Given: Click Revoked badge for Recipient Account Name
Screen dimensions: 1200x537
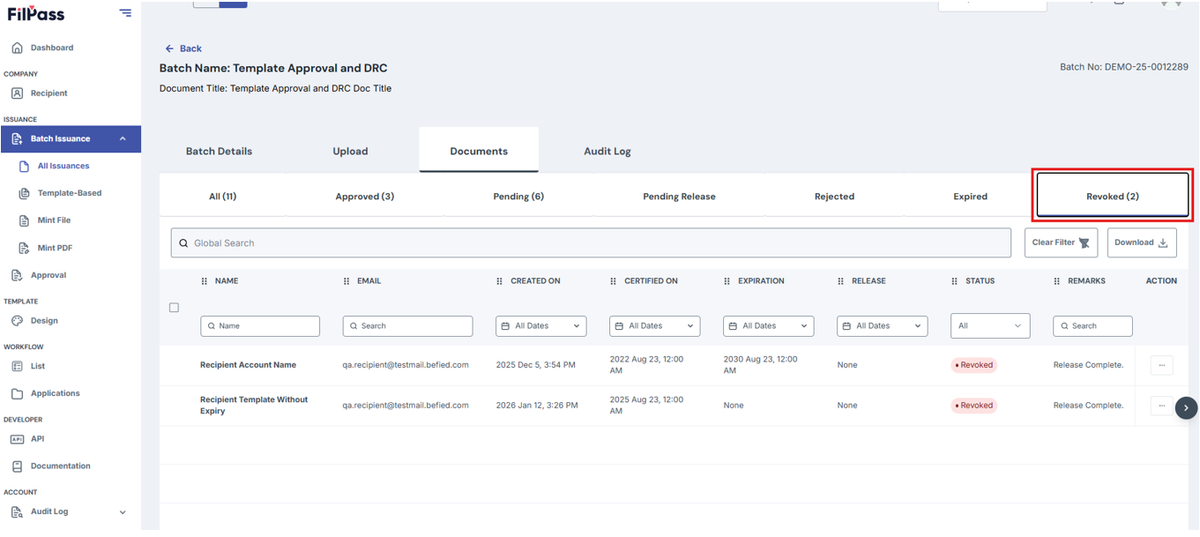Looking at the screenshot, I should (974, 365).
